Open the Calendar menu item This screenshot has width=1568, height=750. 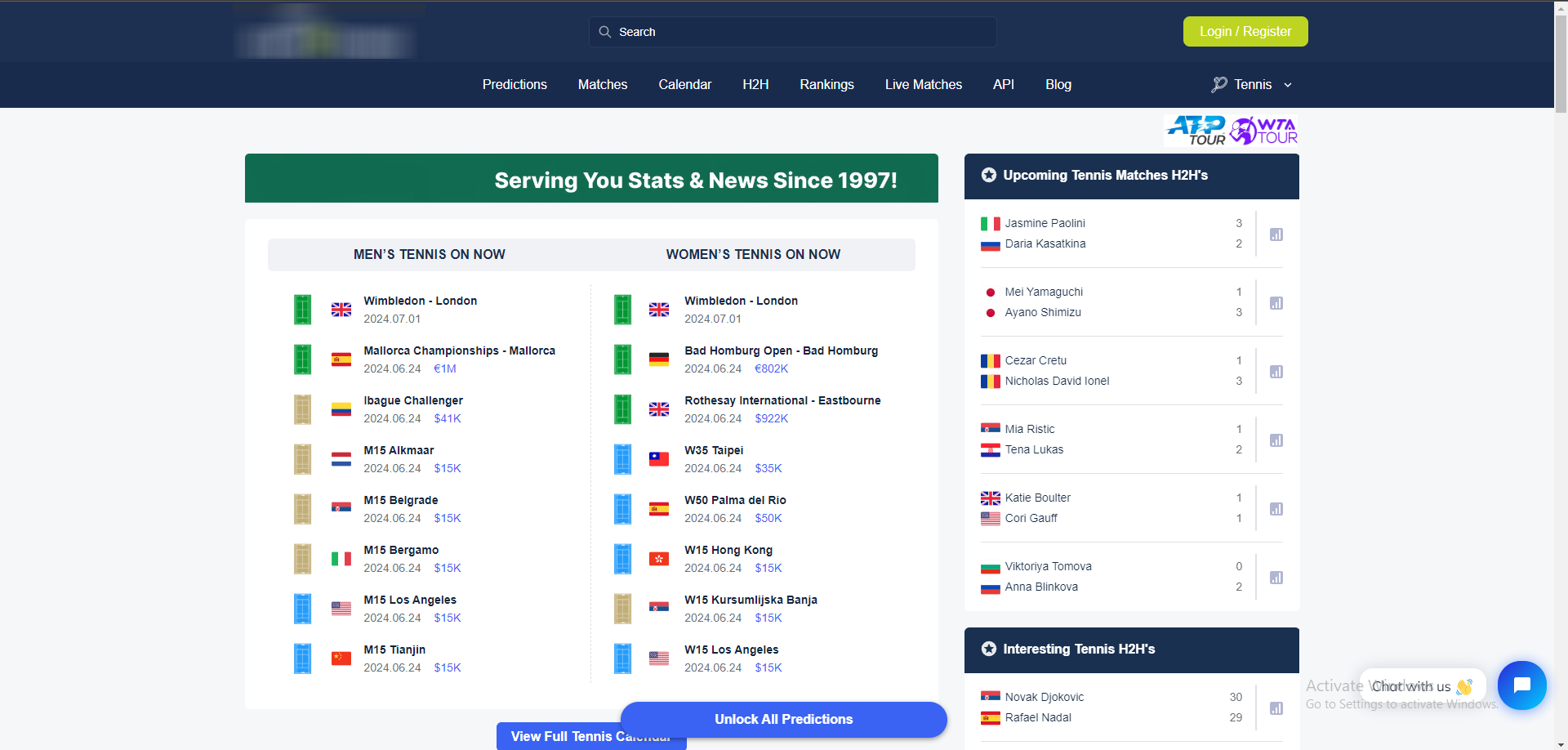[685, 85]
